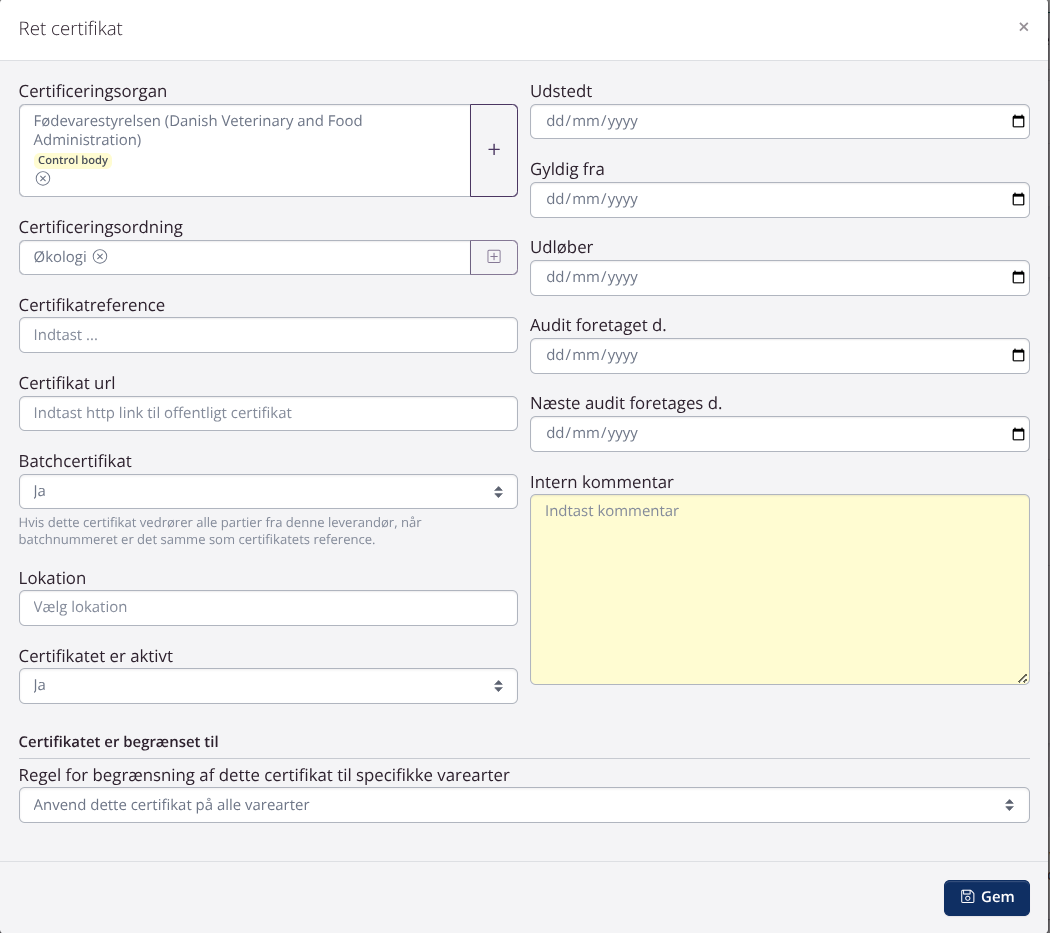
Task: Click the Udstedt date text field
Action: [x=700, y=122]
